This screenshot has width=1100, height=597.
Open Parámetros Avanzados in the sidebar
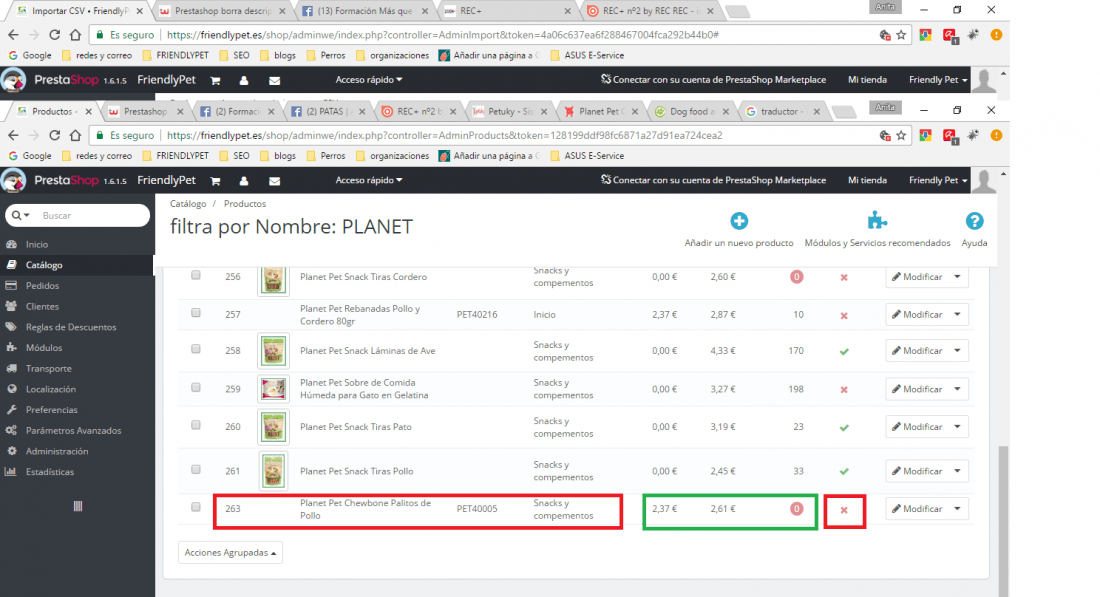click(x=76, y=431)
